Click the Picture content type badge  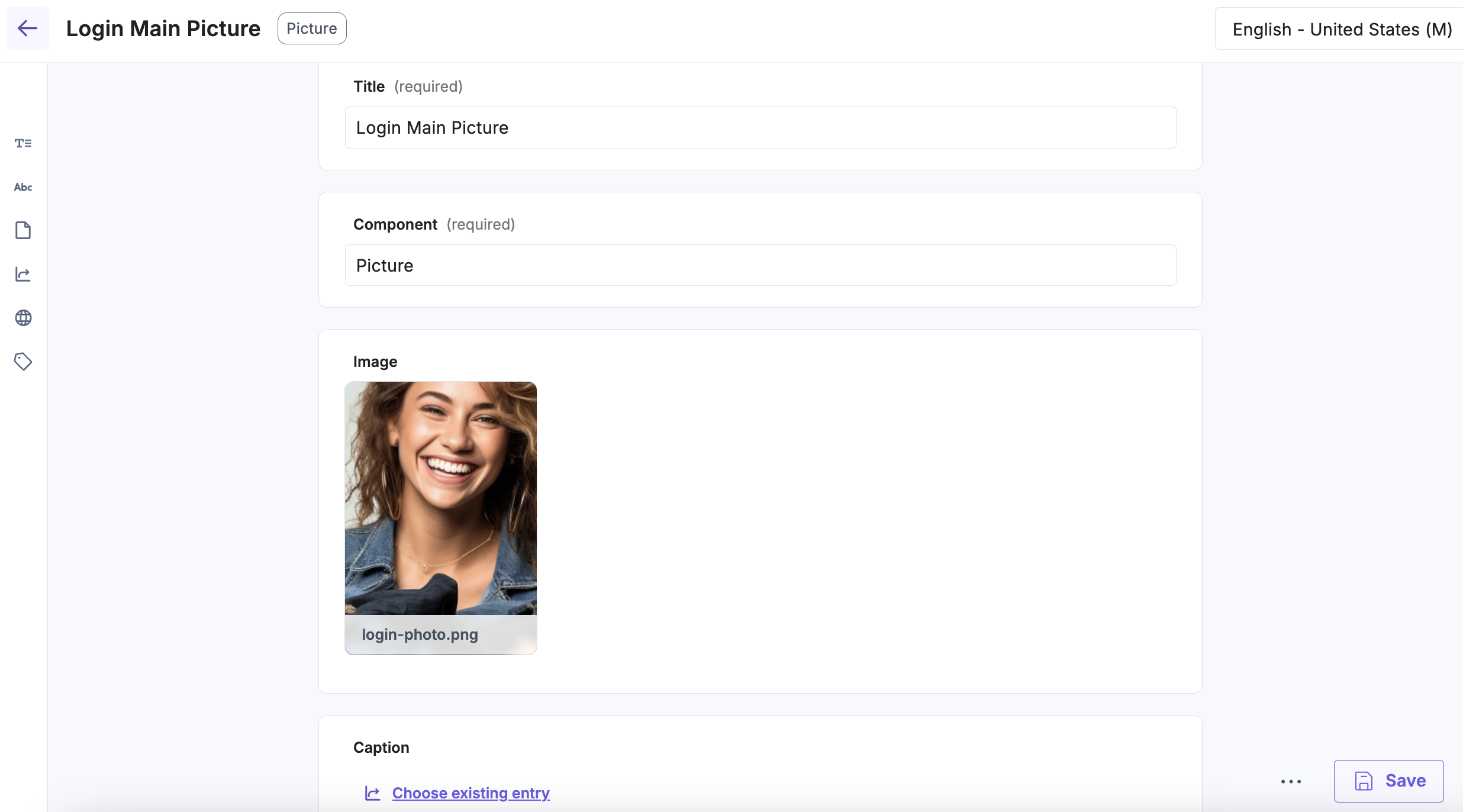tap(312, 28)
